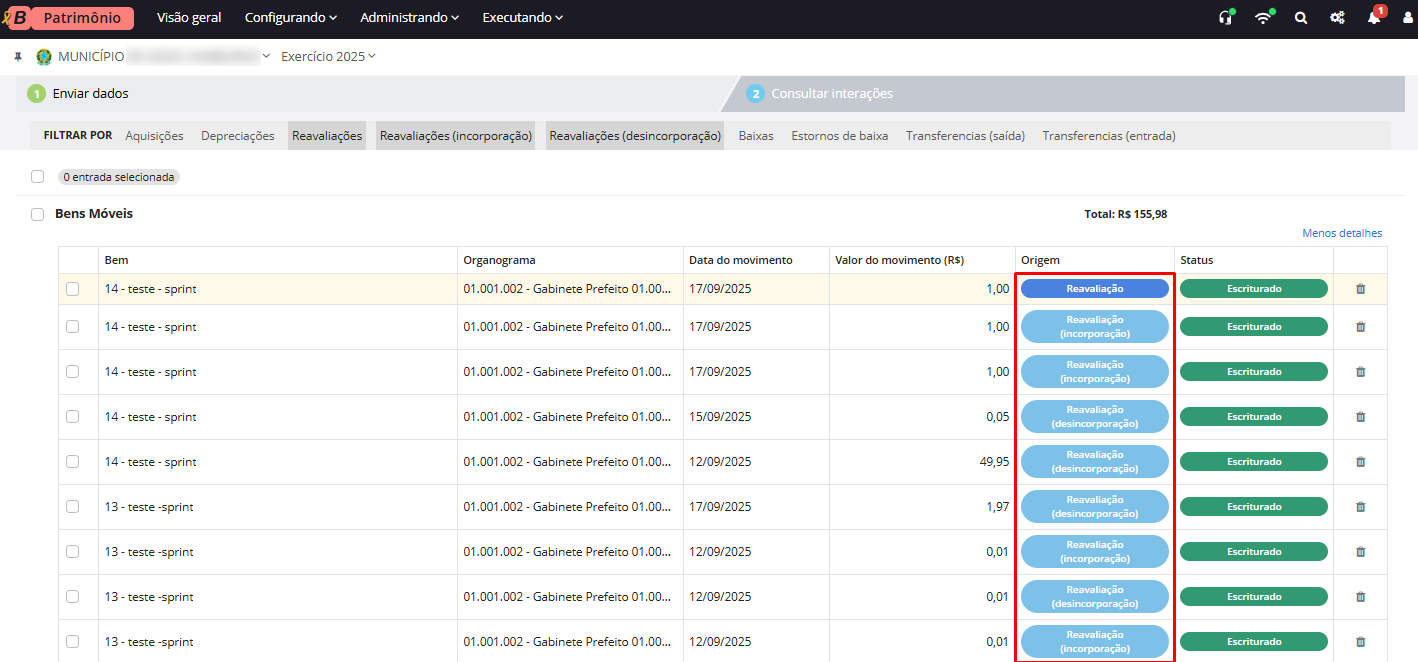Select checkbox for the 49,95 row
The width and height of the screenshot is (1418, 662).
[72, 462]
